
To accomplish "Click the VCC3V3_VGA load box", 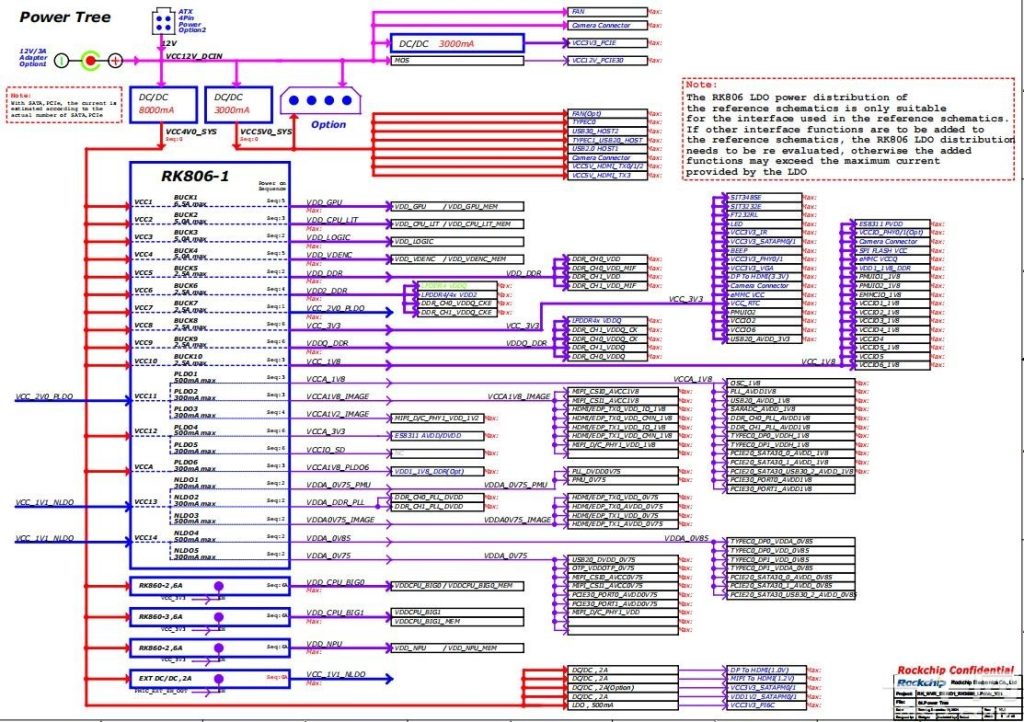I will pyautogui.click(x=764, y=268).
